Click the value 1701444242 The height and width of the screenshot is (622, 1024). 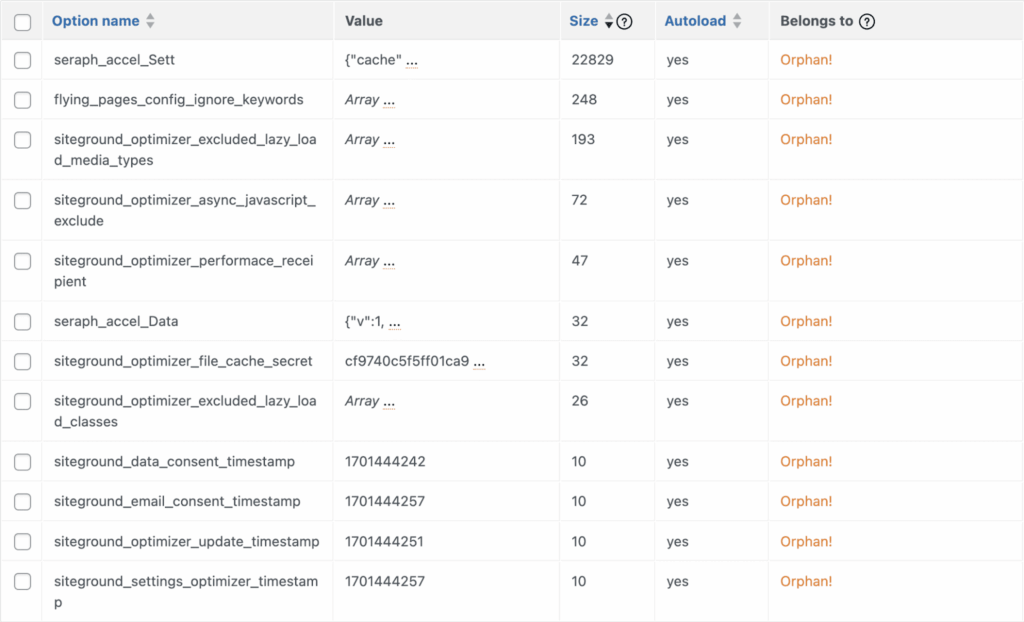[385, 461]
